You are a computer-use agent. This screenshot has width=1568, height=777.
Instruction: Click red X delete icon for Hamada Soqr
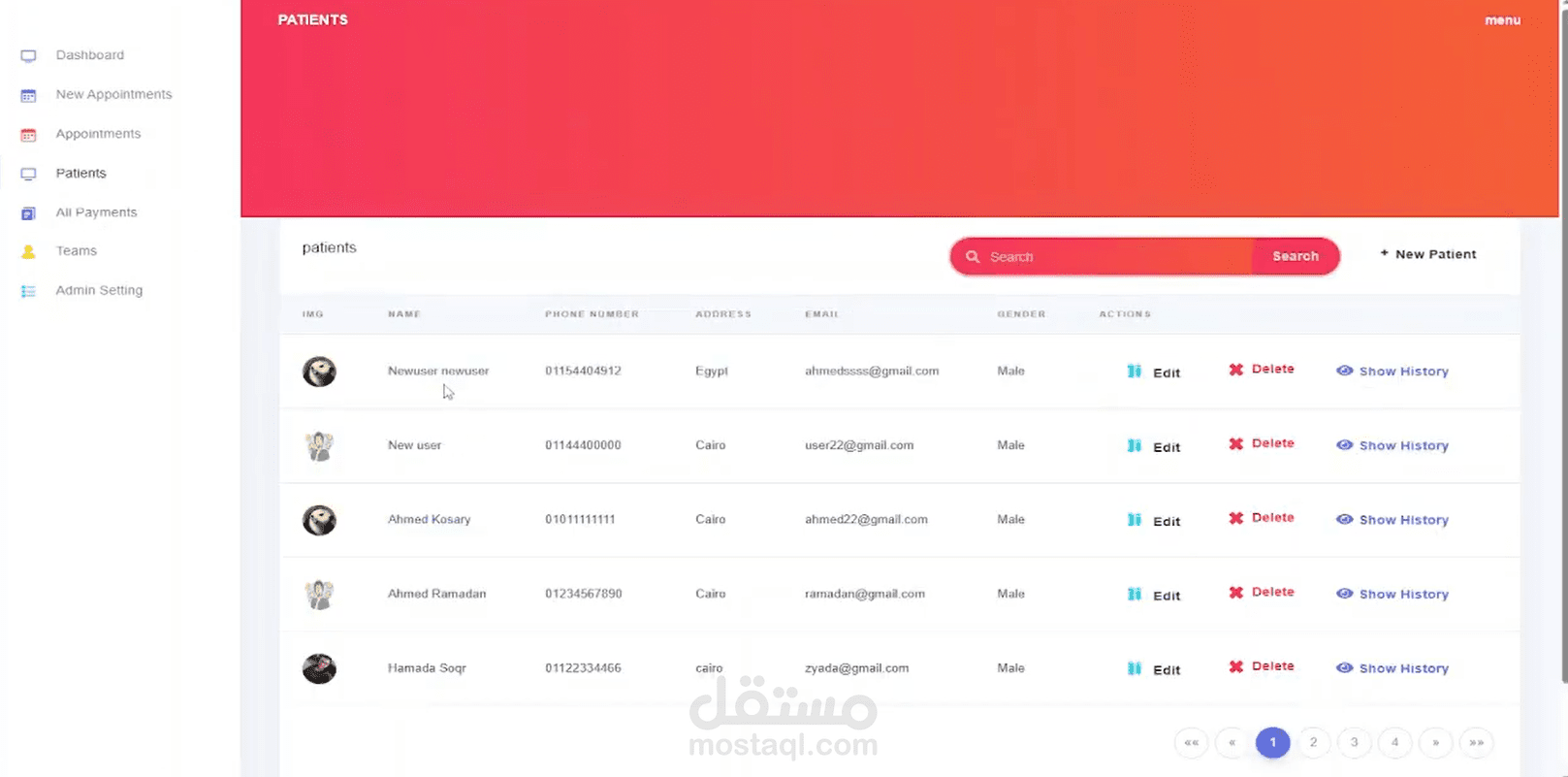coord(1235,667)
